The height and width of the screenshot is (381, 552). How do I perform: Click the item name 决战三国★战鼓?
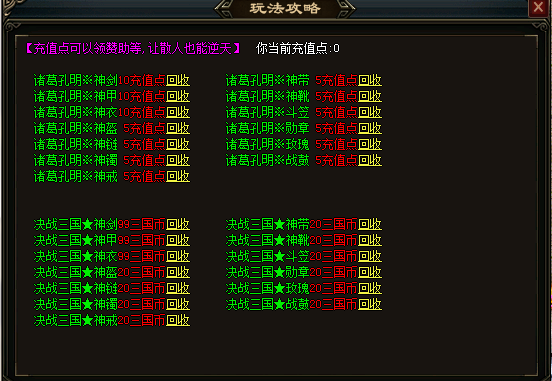(268, 304)
